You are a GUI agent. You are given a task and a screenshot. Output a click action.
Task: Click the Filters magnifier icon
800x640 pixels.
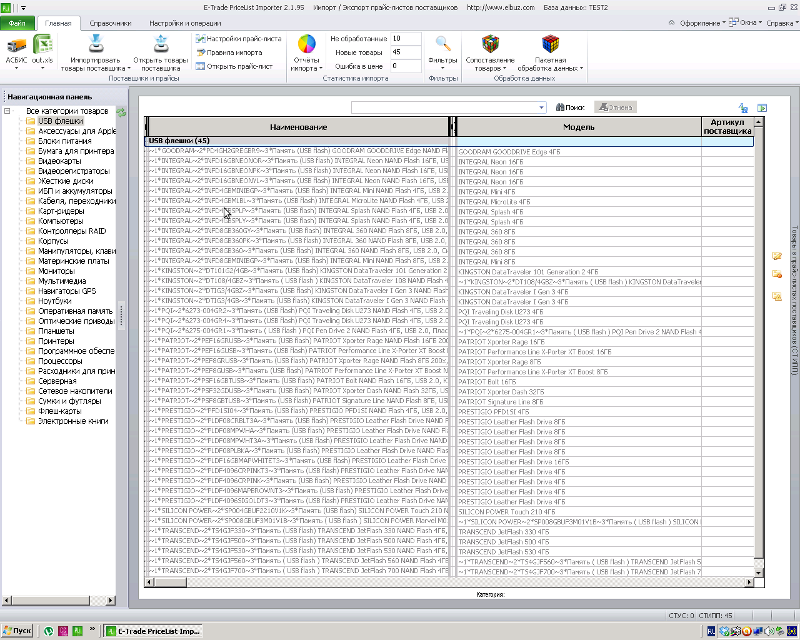[443, 44]
